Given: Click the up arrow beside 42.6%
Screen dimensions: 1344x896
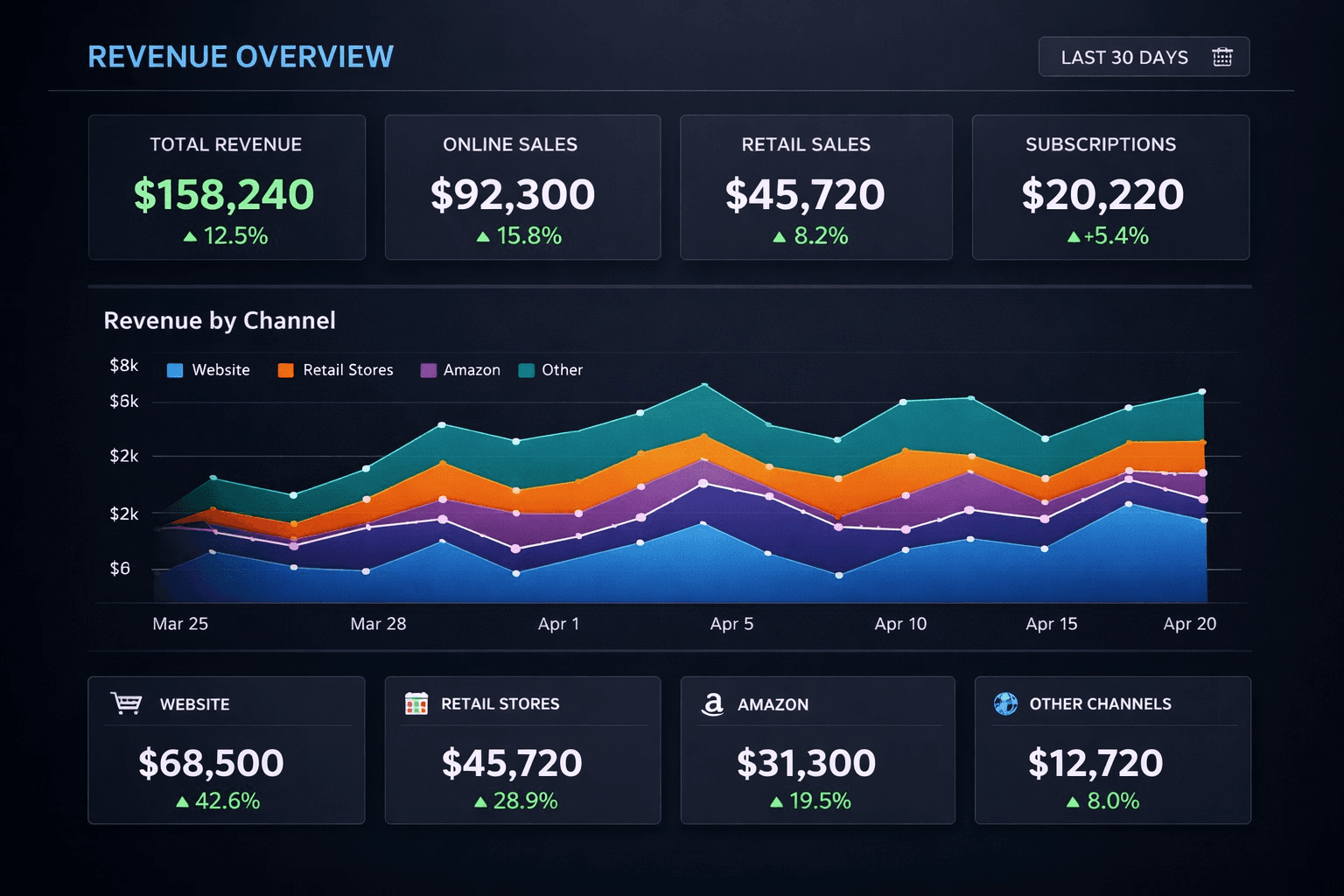Looking at the screenshot, I should coord(182,801).
